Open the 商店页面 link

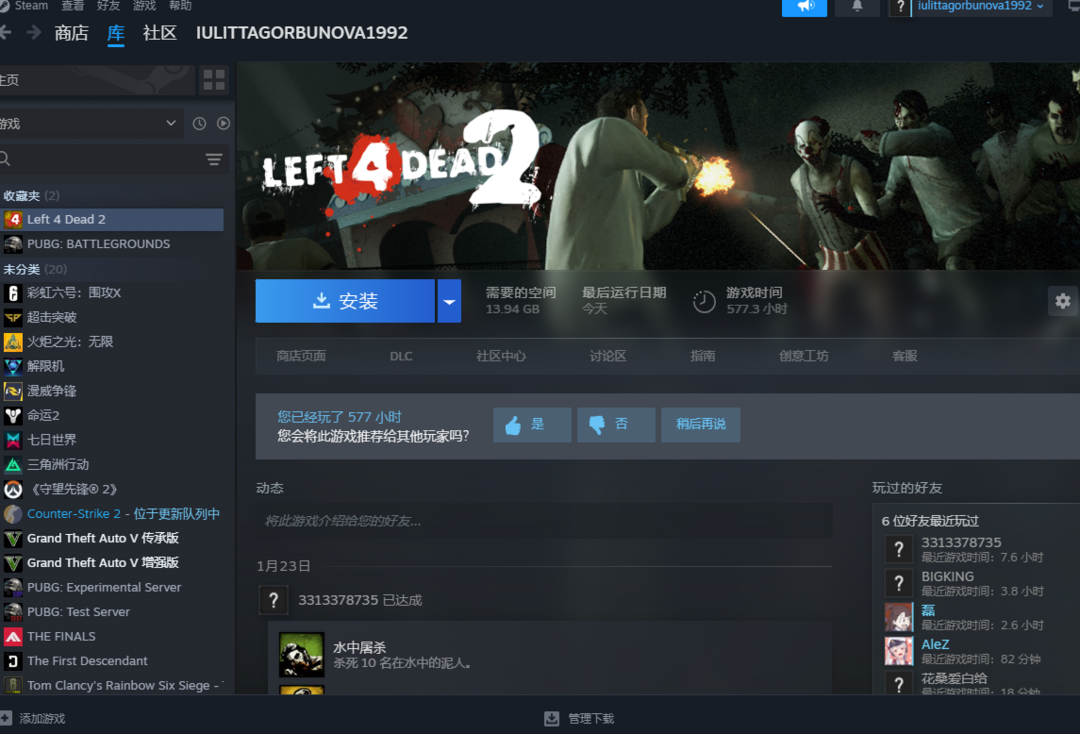pyautogui.click(x=301, y=356)
